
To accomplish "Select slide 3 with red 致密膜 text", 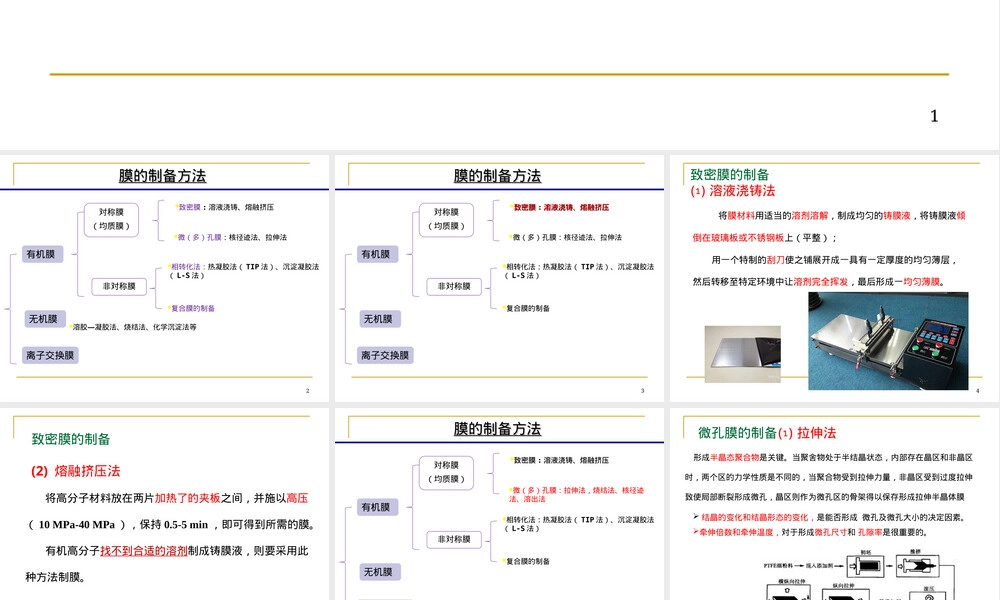I will coord(499,278).
